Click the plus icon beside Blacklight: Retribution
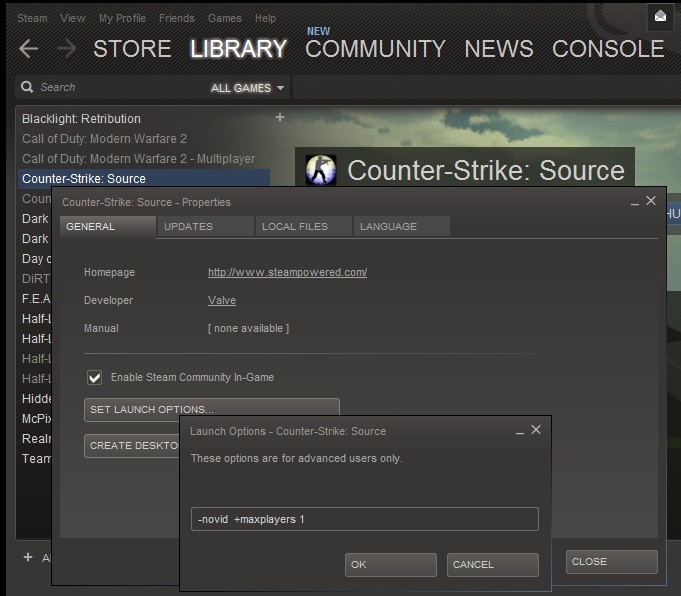Viewport: 681px width, 596px height. point(280,118)
